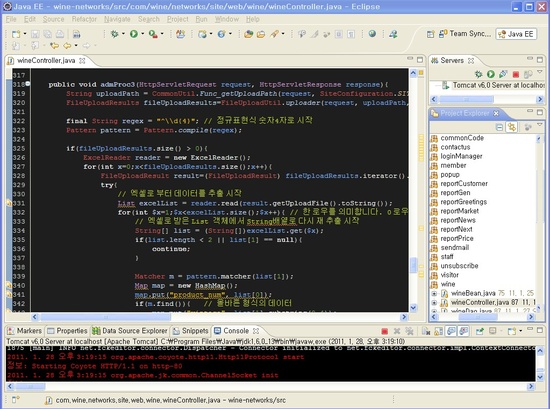The image size is (550, 409).
Task: Toggle fold marker at line 318
Action: pos(27,83)
